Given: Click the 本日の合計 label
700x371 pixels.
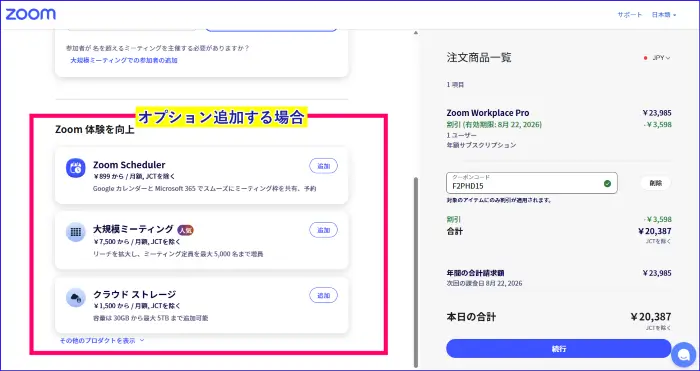Looking at the screenshot, I should click(471, 317).
